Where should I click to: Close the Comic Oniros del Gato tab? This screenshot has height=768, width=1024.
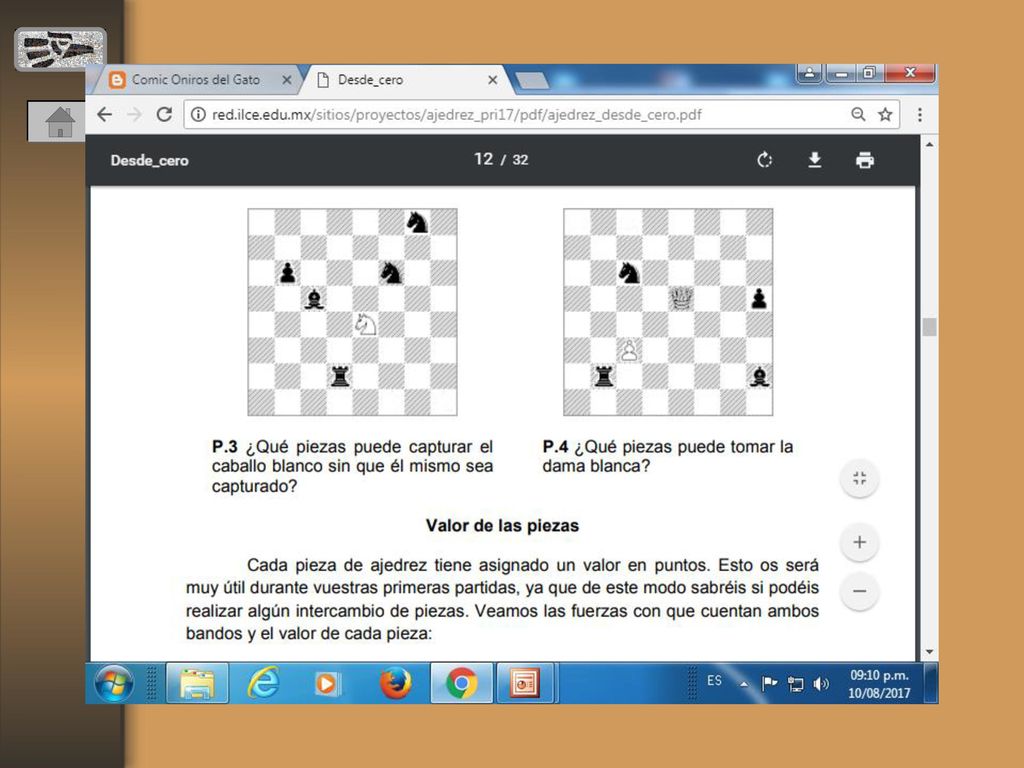[x=286, y=80]
